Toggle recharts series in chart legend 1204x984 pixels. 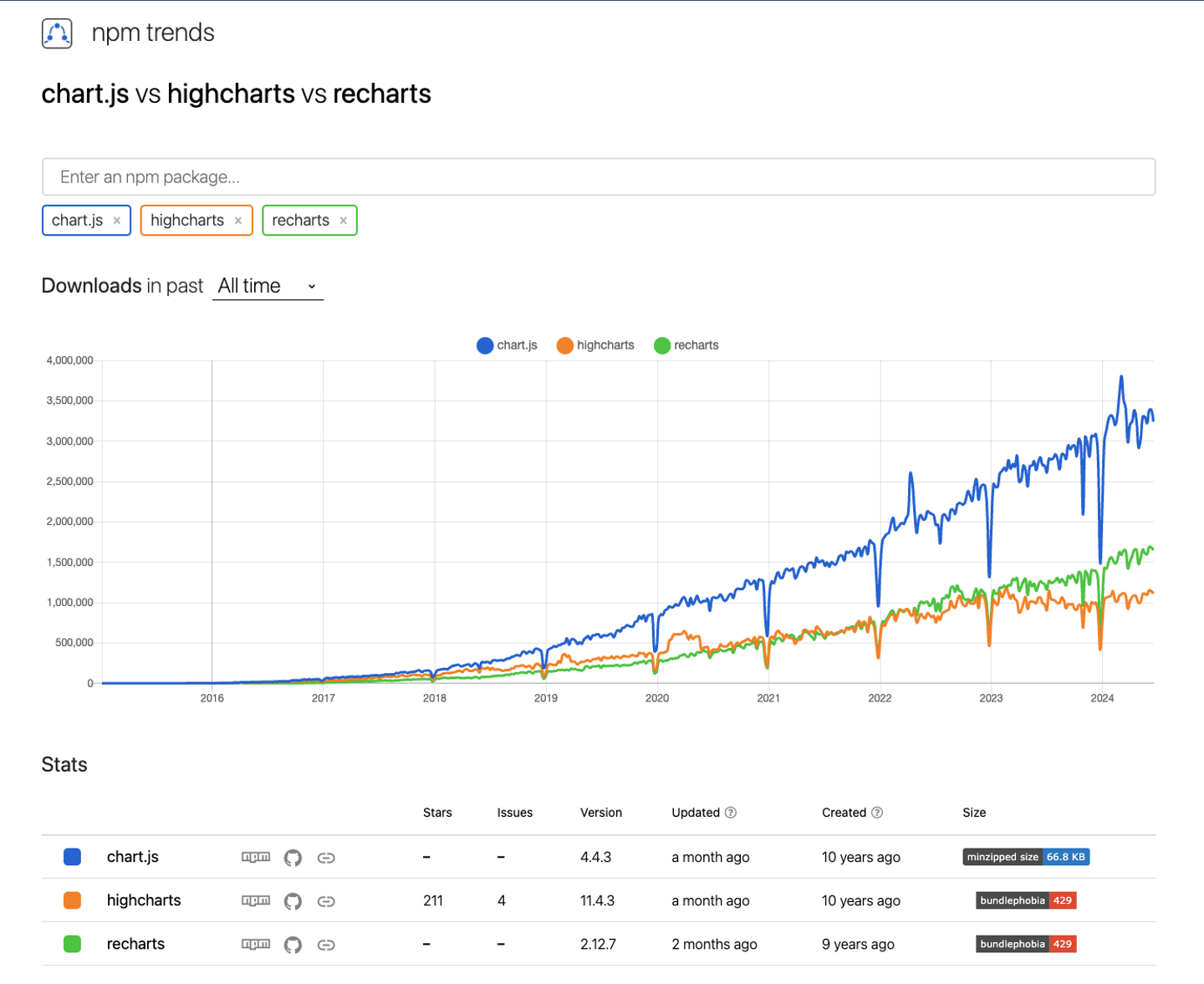686,345
